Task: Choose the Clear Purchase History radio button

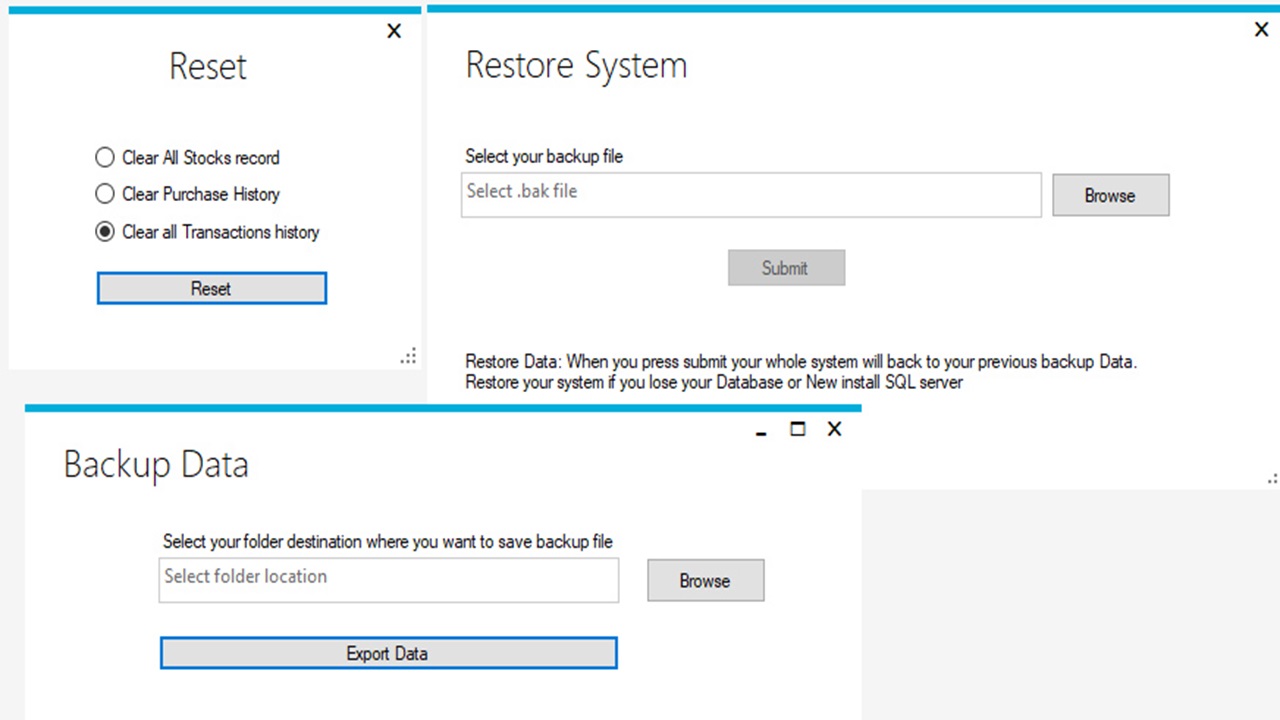Action: [x=105, y=194]
